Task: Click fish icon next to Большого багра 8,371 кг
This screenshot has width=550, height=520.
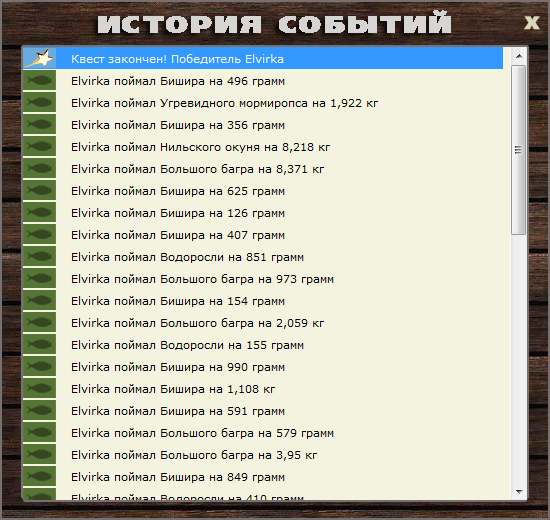Action: 39,168
